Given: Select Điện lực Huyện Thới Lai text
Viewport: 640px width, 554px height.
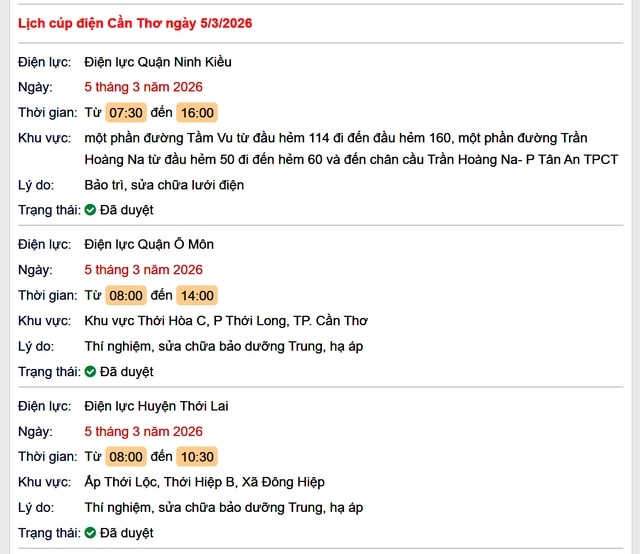Looking at the screenshot, I should pyautogui.click(x=157, y=406).
